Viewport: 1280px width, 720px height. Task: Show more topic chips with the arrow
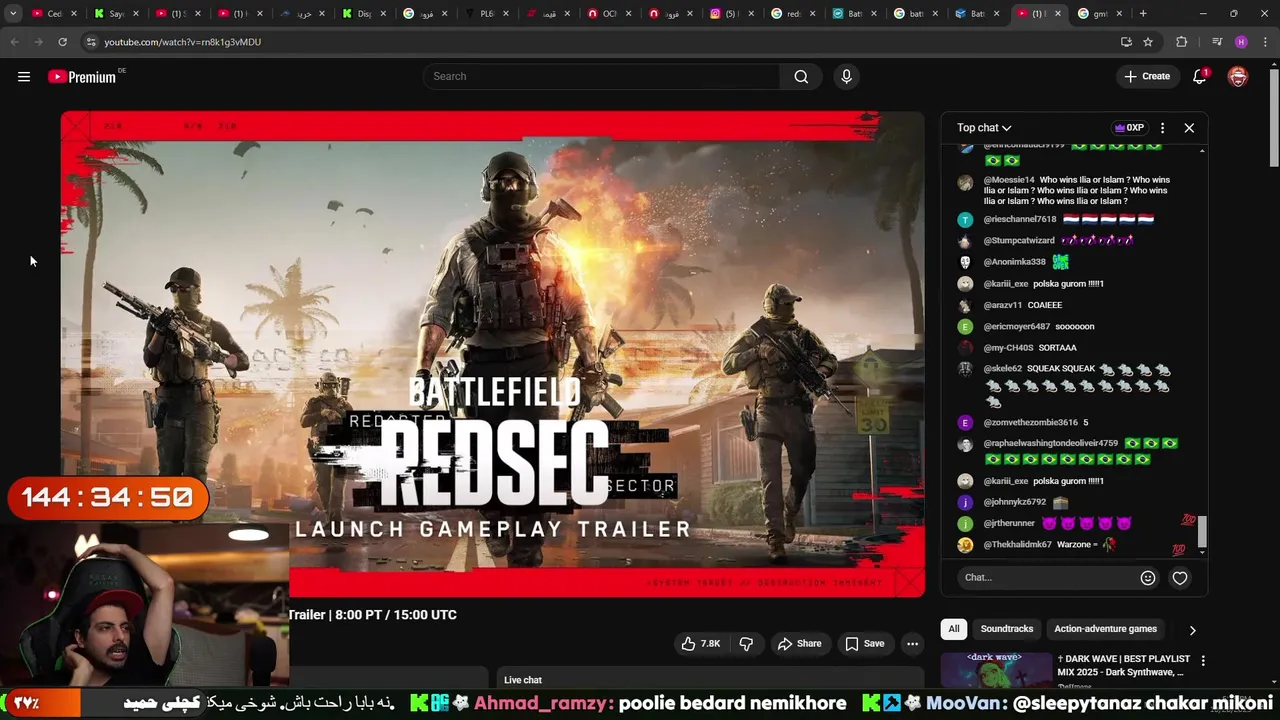point(1192,630)
